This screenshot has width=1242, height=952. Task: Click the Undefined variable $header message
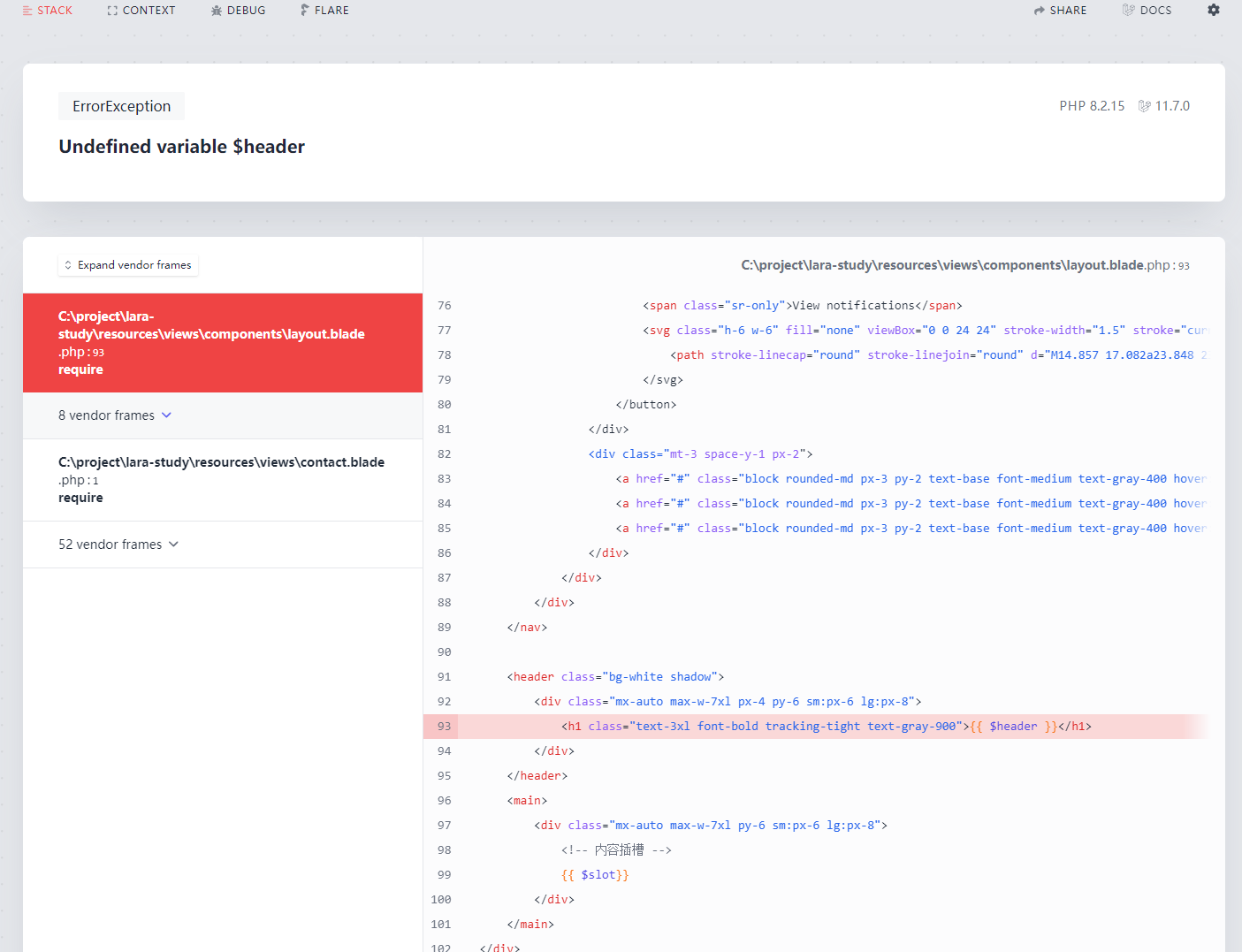[x=182, y=147]
